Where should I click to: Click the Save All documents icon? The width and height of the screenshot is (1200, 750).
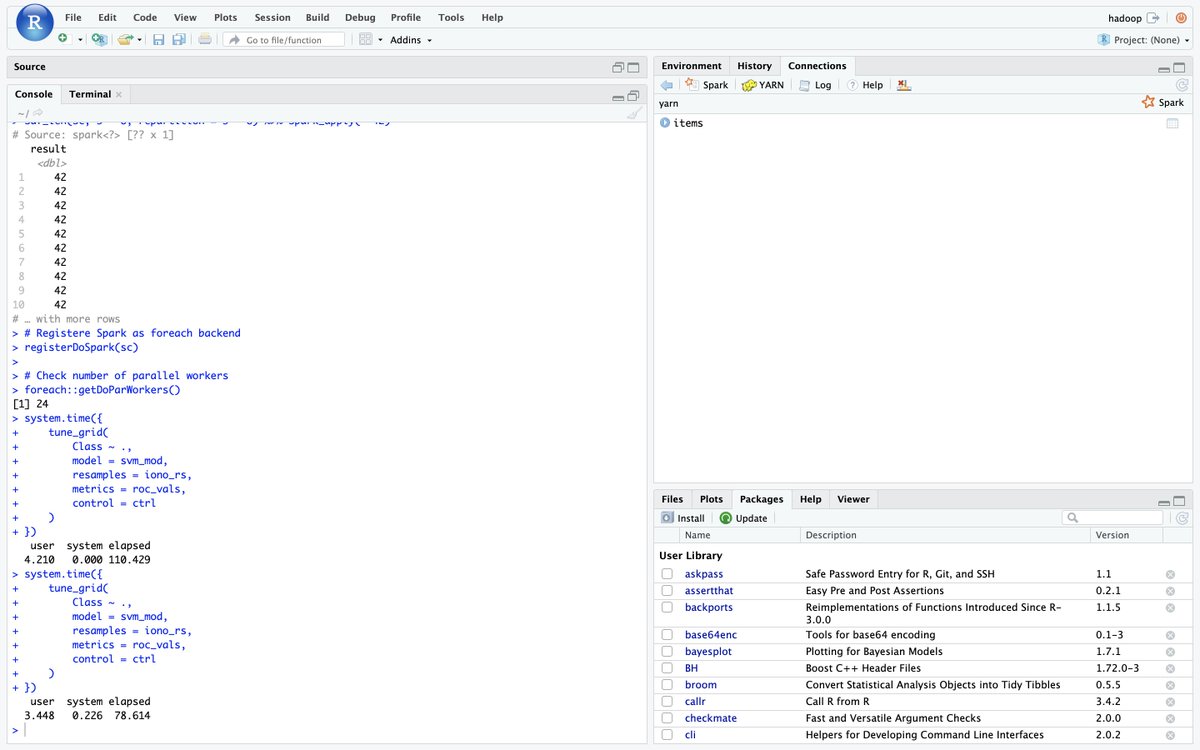click(179, 39)
